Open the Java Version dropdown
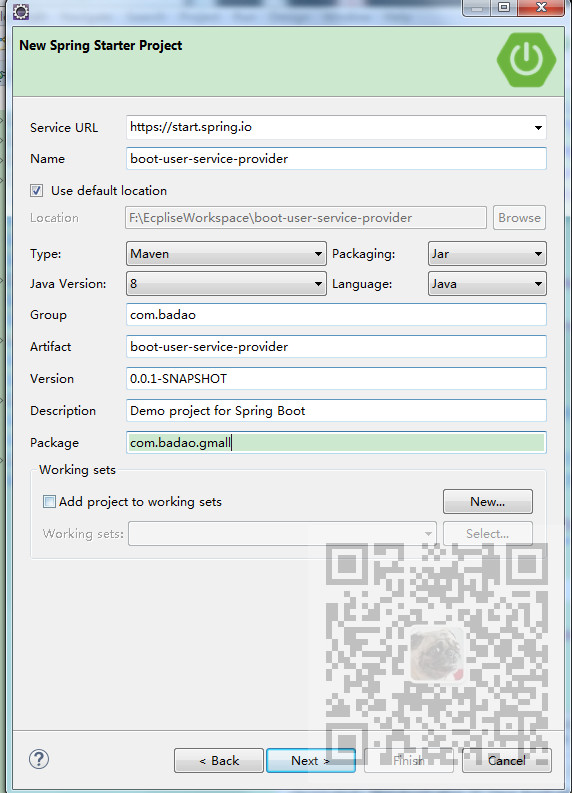Image resolution: width=572 pixels, height=793 pixels. tap(226, 284)
